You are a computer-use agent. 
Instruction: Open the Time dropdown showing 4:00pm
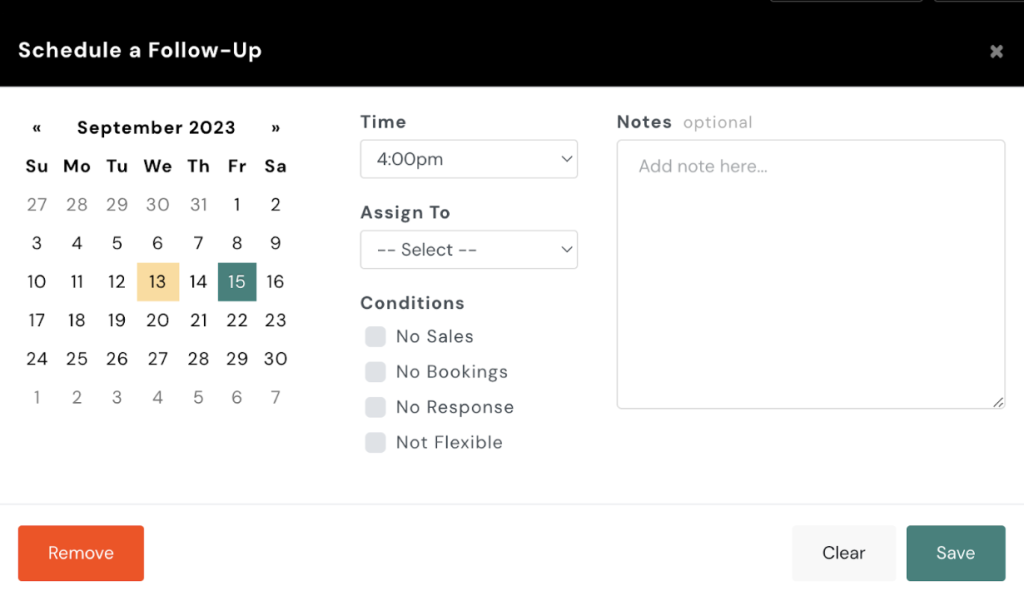[x=468, y=159]
